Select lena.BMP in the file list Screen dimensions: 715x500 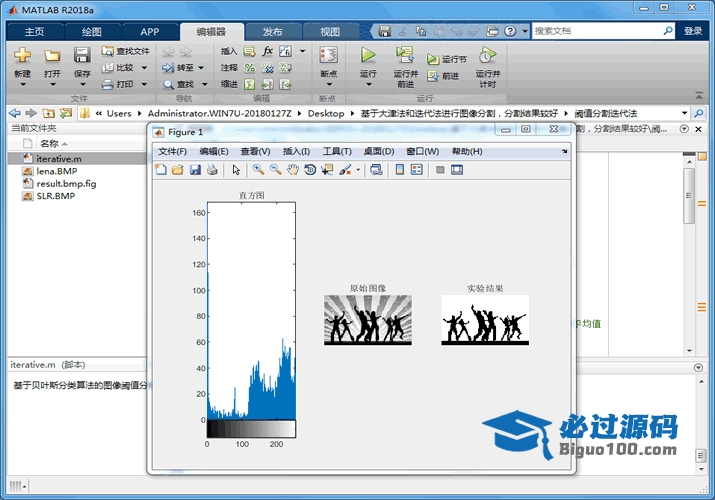click(56, 171)
